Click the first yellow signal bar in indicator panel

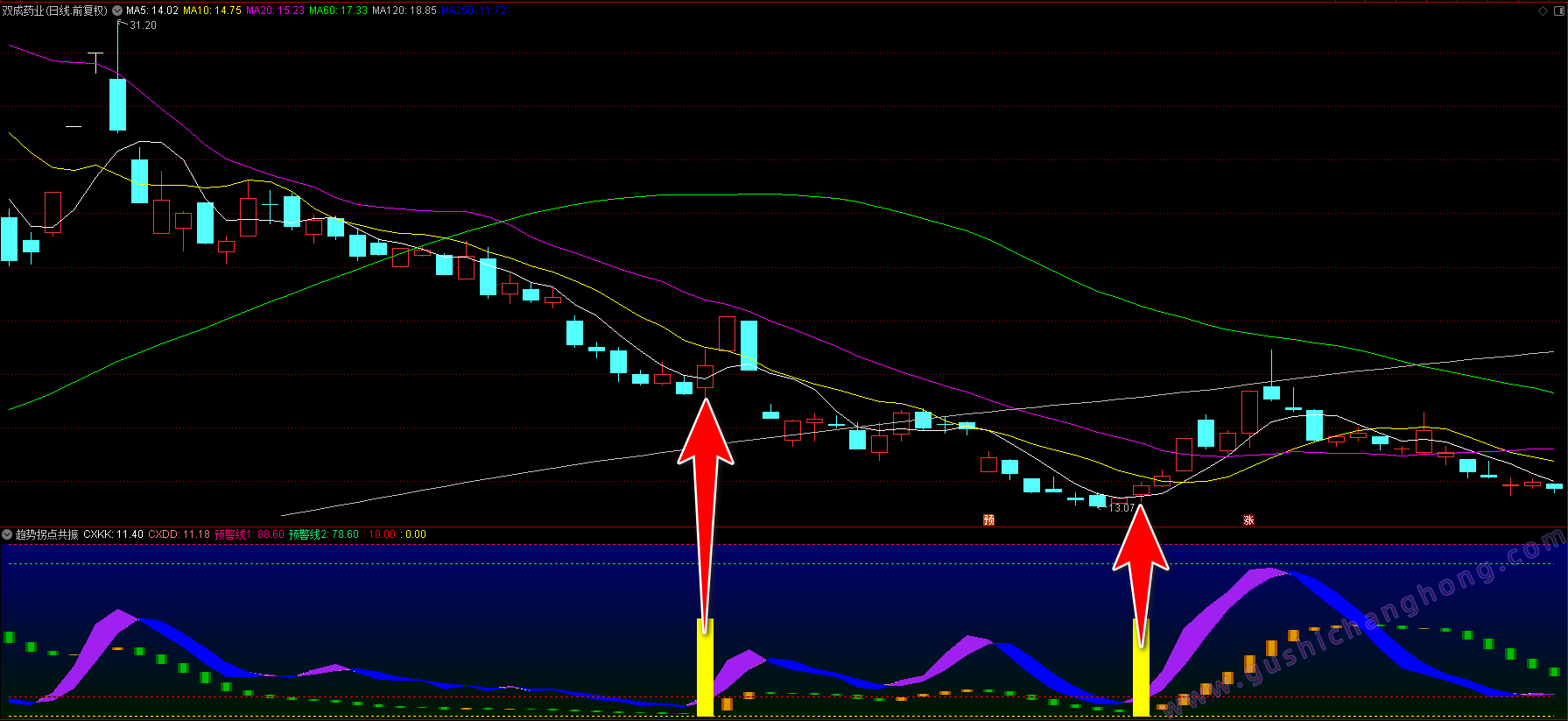point(705,667)
